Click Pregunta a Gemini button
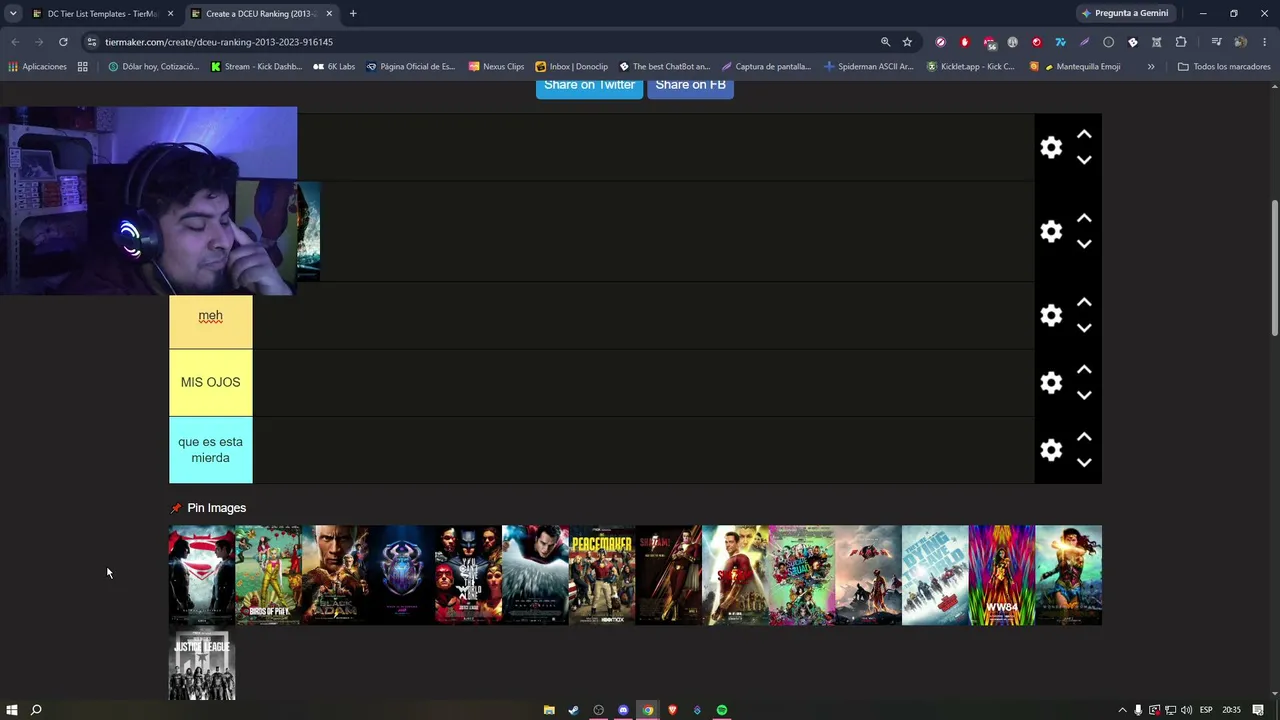Image resolution: width=1280 pixels, height=720 pixels. [x=1125, y=14]
